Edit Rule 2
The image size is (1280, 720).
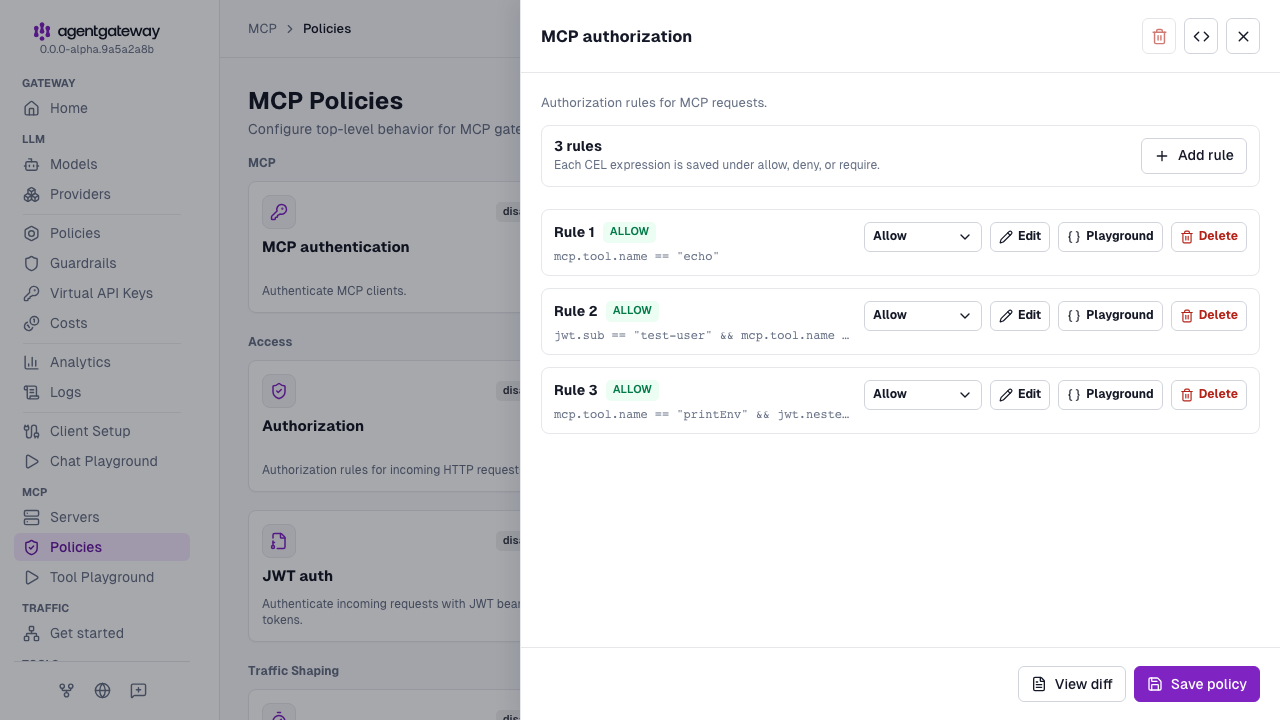pos(1020,315)
